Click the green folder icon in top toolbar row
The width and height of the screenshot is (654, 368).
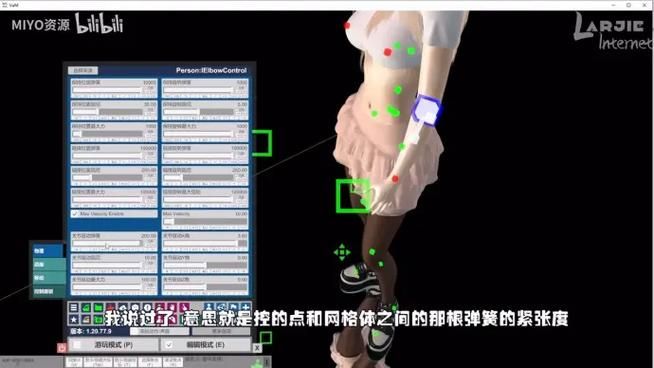[98, 308]
